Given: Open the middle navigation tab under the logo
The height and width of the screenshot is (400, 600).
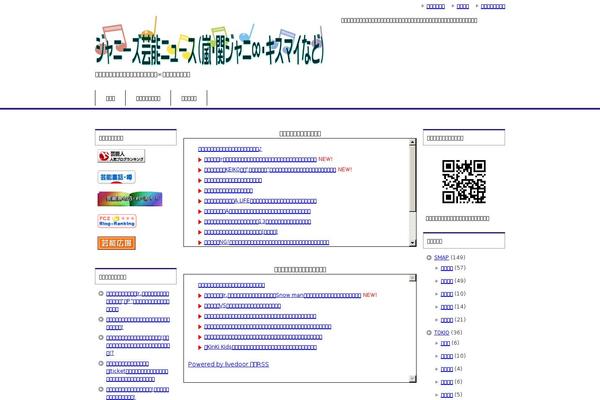Looking at the screenshot, I should 148,98.
